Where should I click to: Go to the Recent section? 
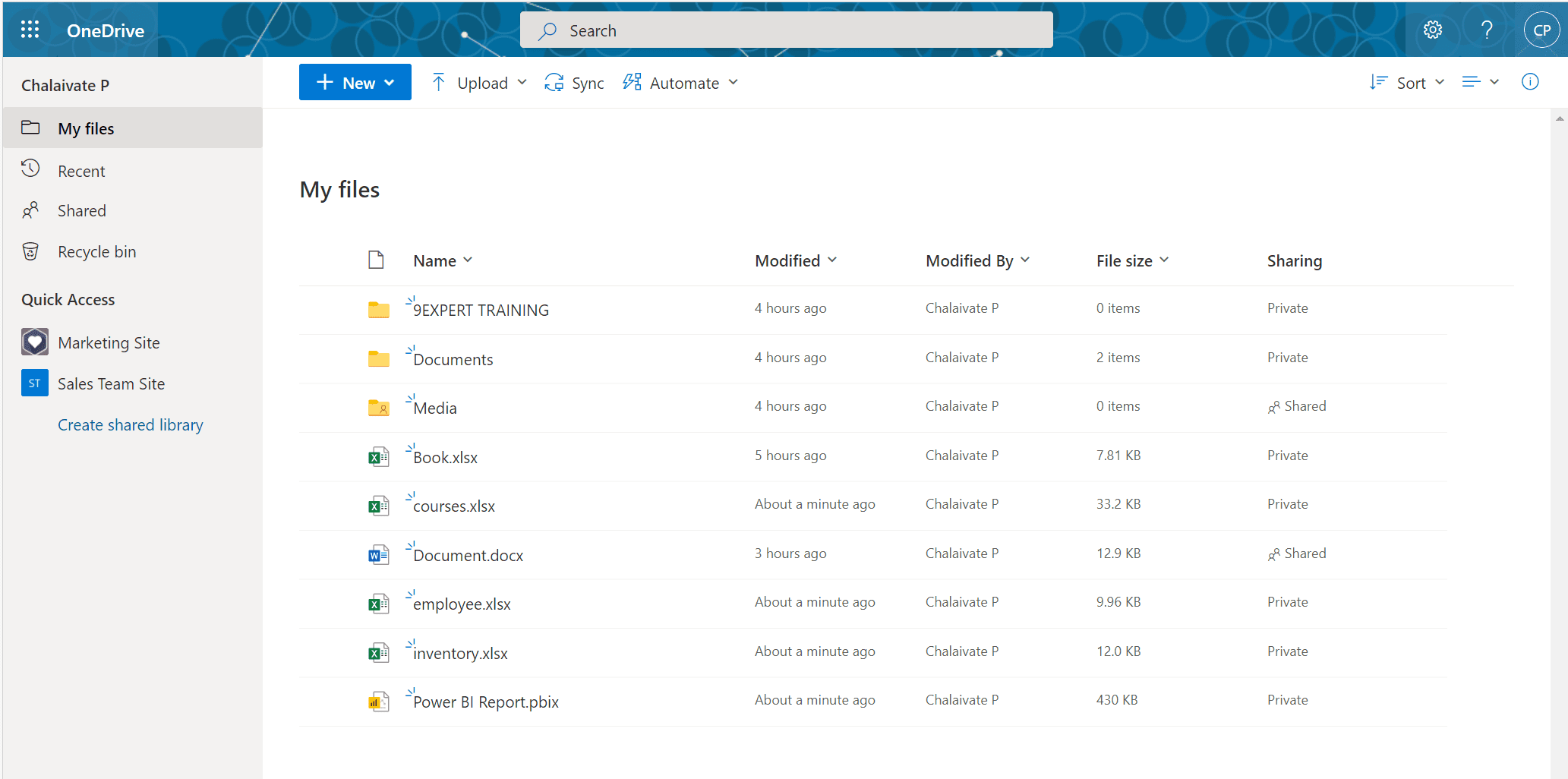point(81,170)
